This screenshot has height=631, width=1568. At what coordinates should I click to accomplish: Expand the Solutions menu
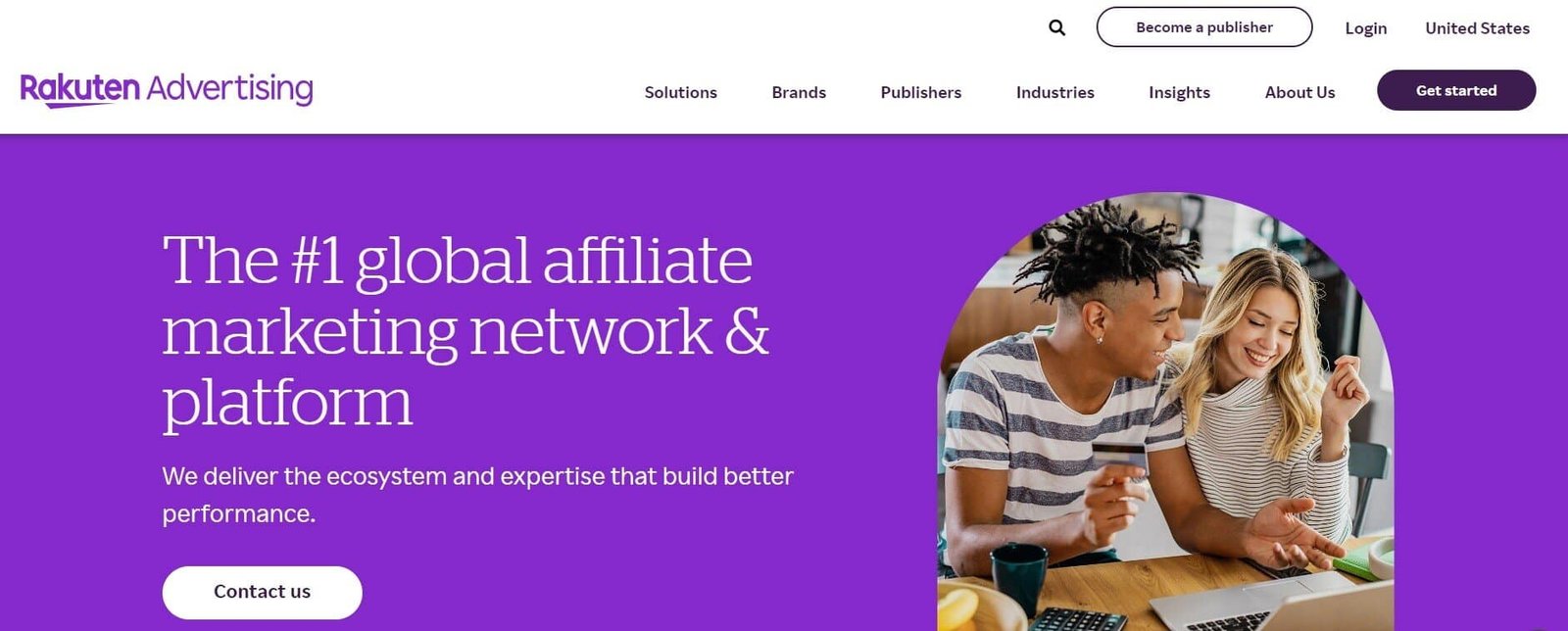[680, 92]
